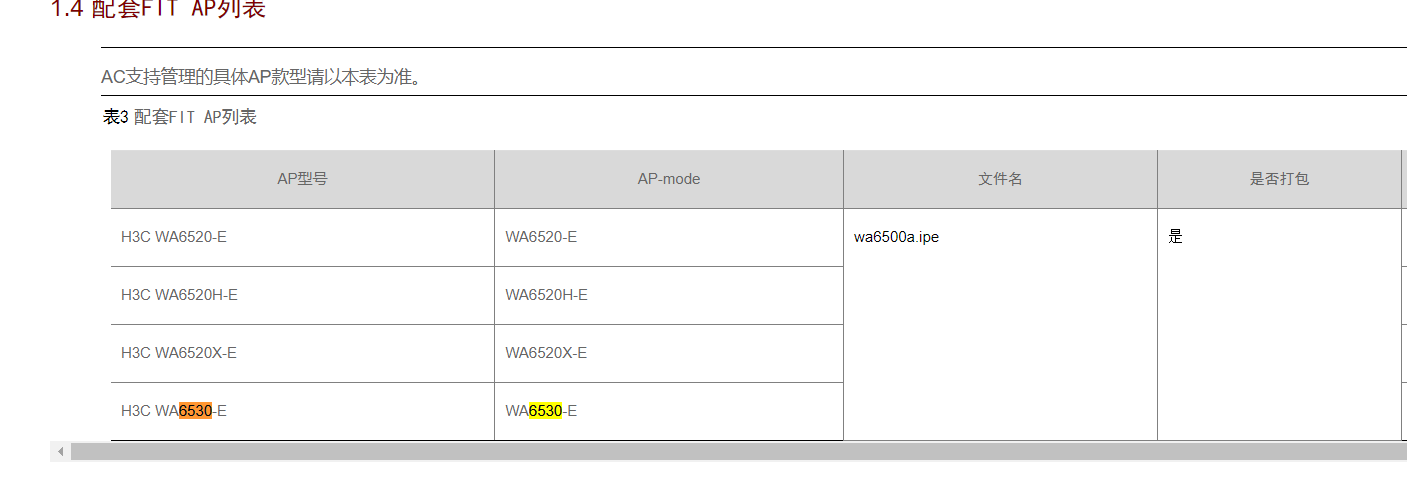Select the "H3C WA6520H-E" cell
1407x482 pixels.
(179, 295)
